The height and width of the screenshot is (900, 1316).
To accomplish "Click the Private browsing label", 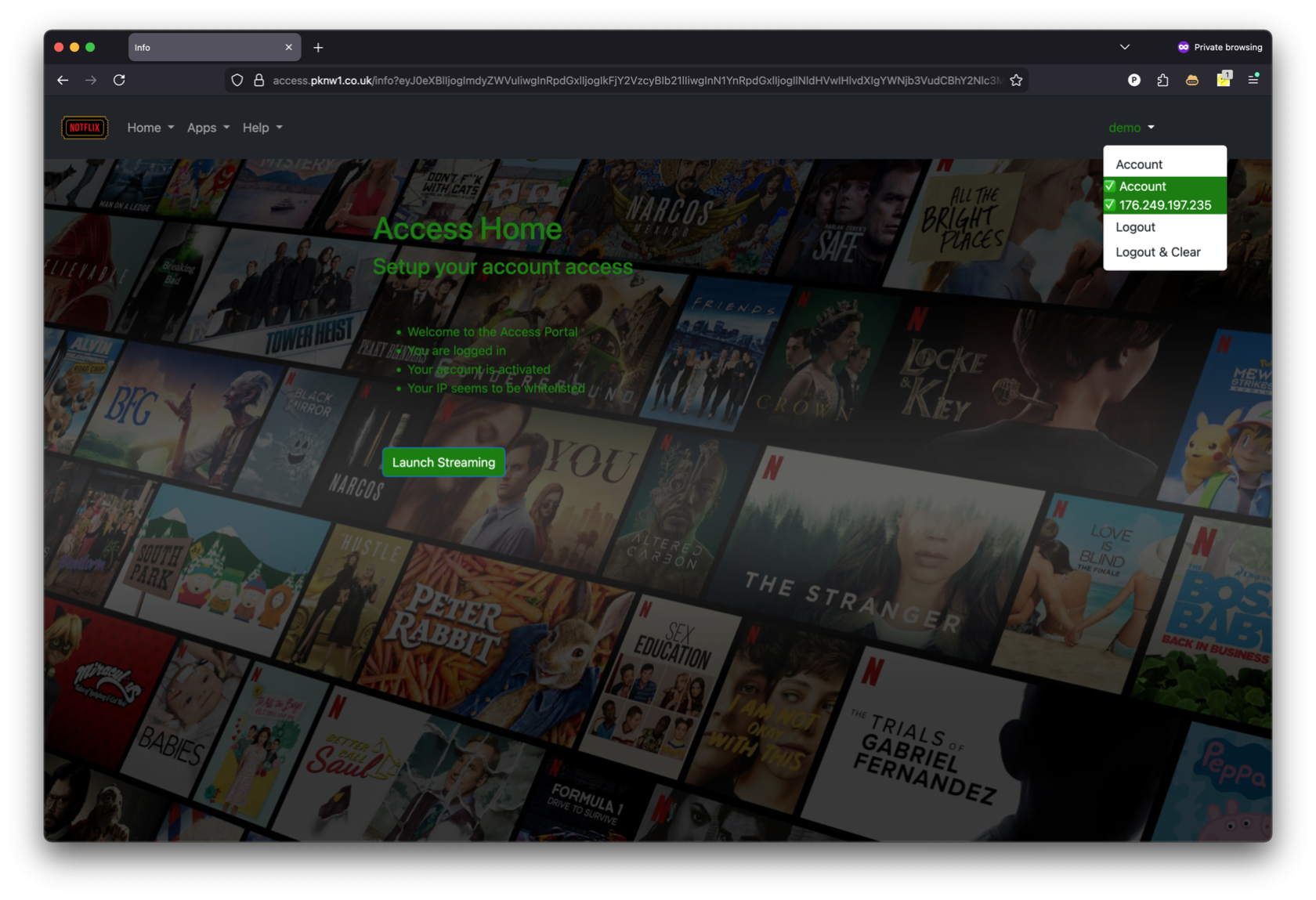I will (x=1227, y=47).
